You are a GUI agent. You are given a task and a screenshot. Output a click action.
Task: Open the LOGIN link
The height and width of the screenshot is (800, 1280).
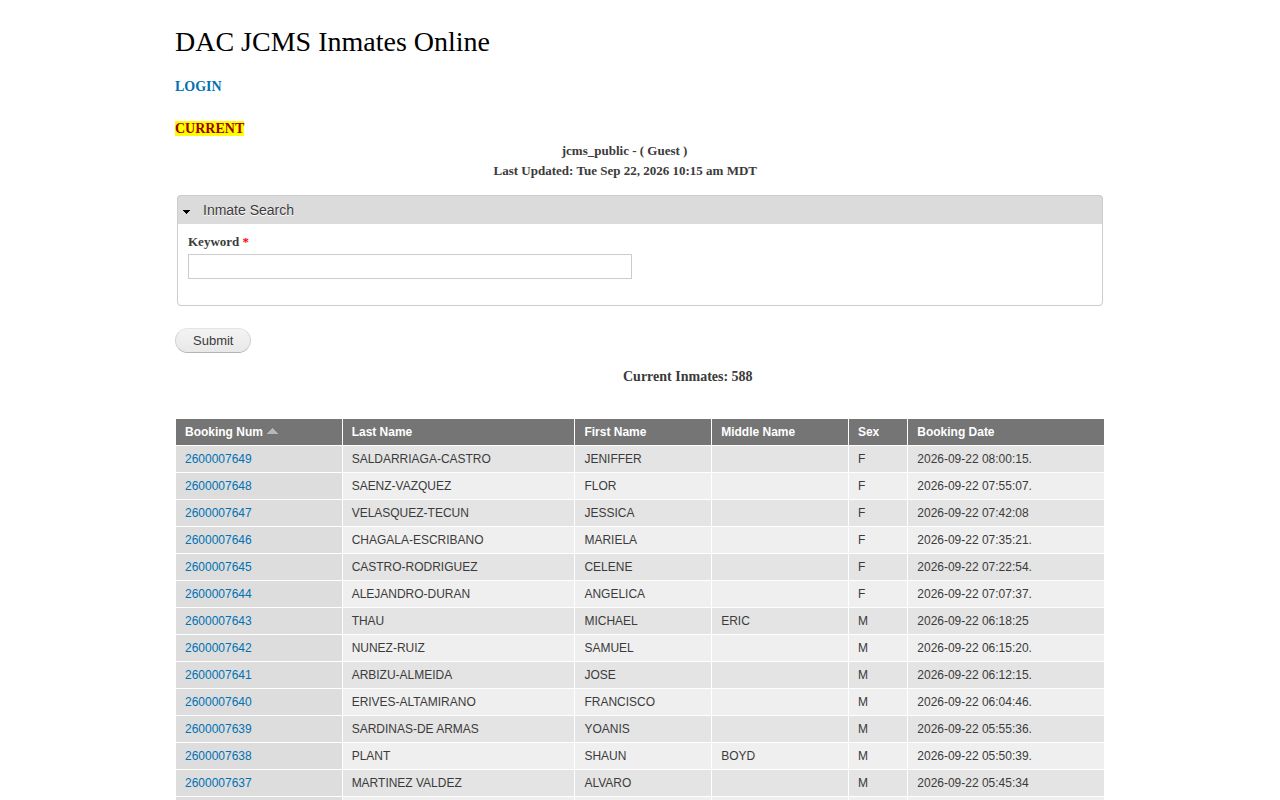[198, 86]
